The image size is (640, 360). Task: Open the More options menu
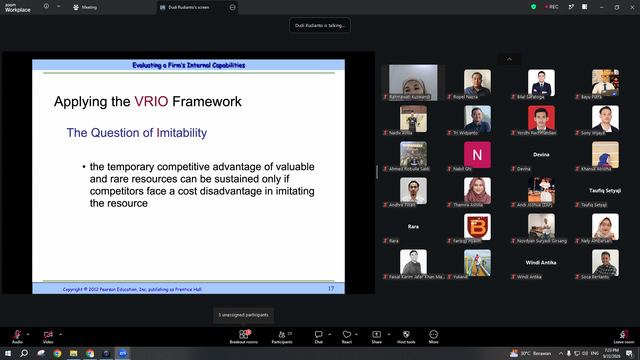coord(433,337)
